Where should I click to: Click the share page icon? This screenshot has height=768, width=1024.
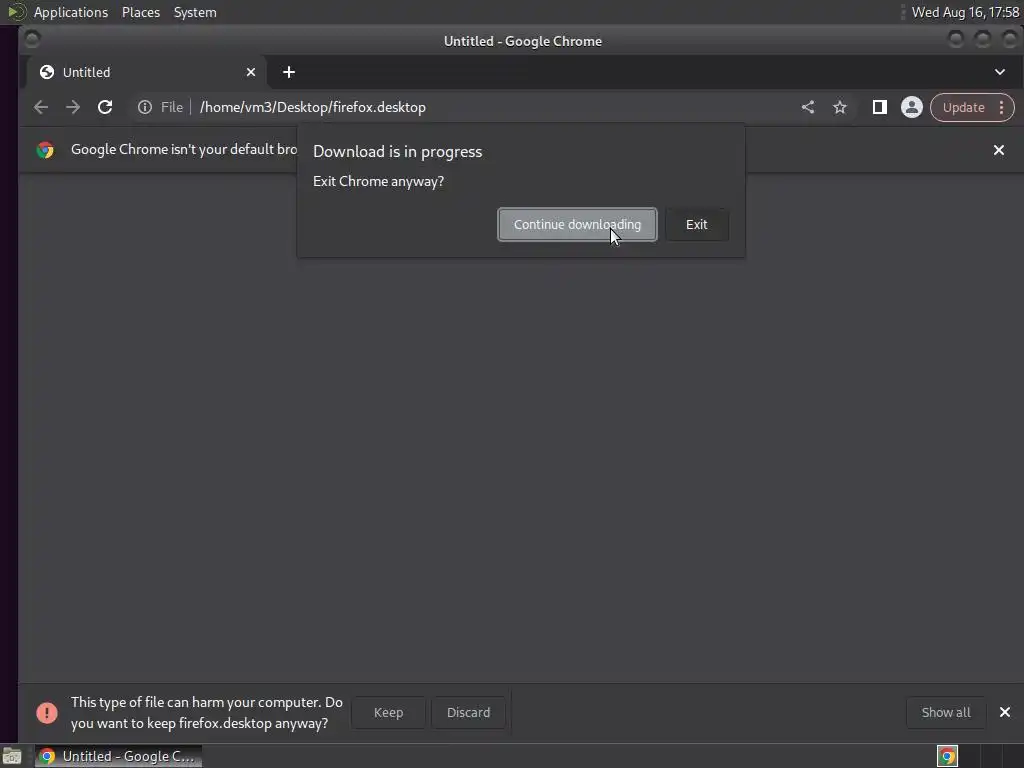[808, 108]
